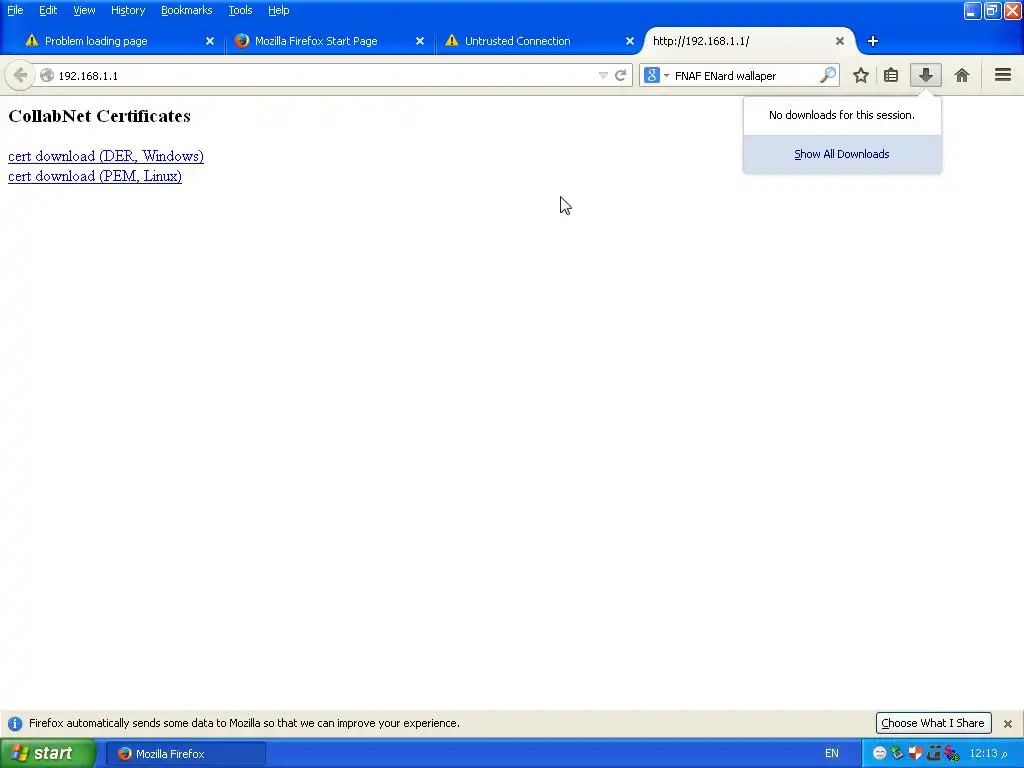Minimize the Firefox window

click(x=972, y=11)
